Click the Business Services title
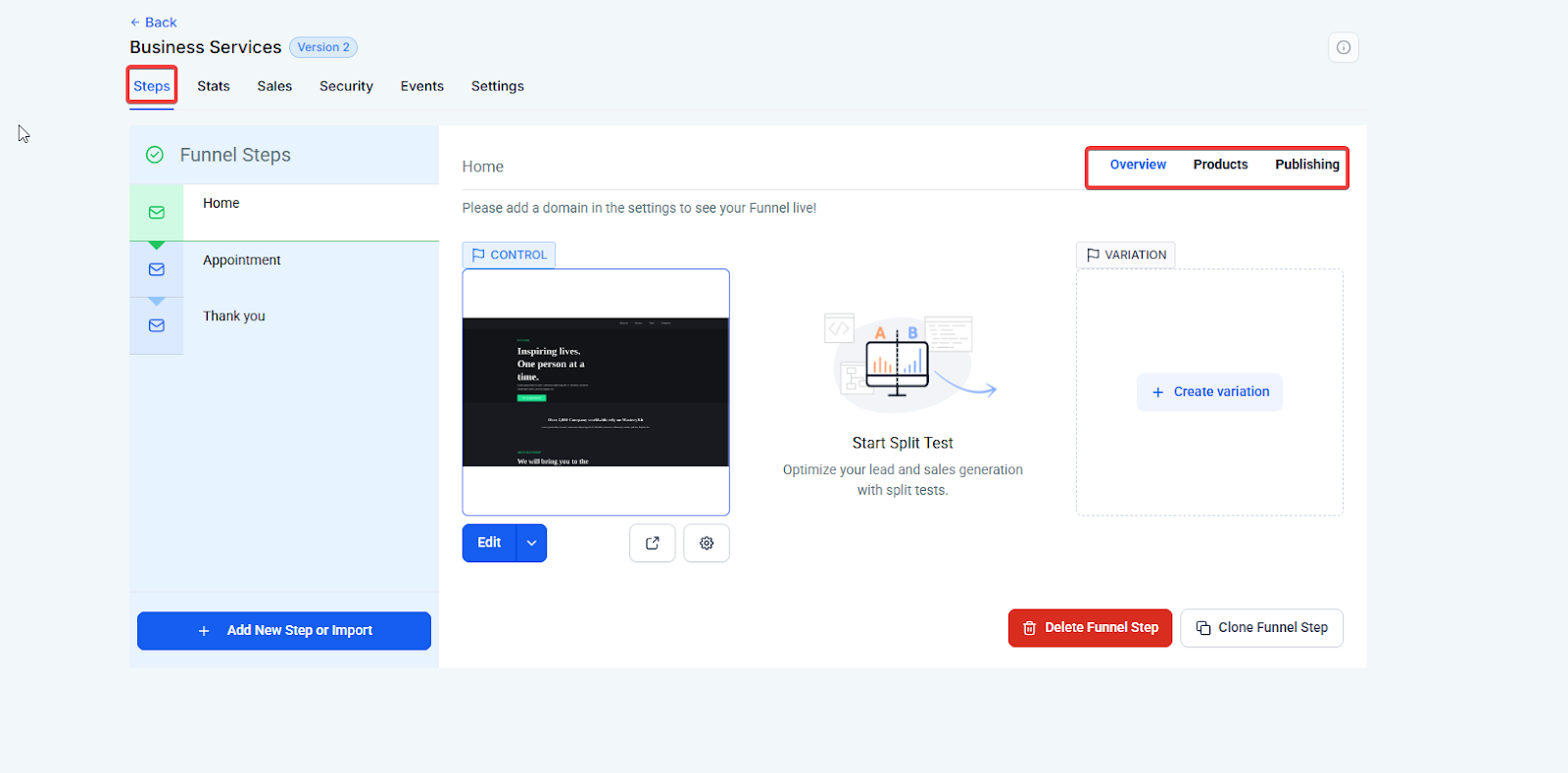 (206, 47)
